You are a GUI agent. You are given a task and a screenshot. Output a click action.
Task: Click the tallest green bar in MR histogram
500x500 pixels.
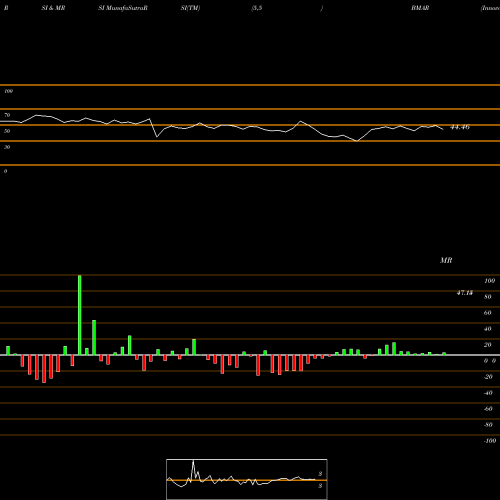point(80,315)
